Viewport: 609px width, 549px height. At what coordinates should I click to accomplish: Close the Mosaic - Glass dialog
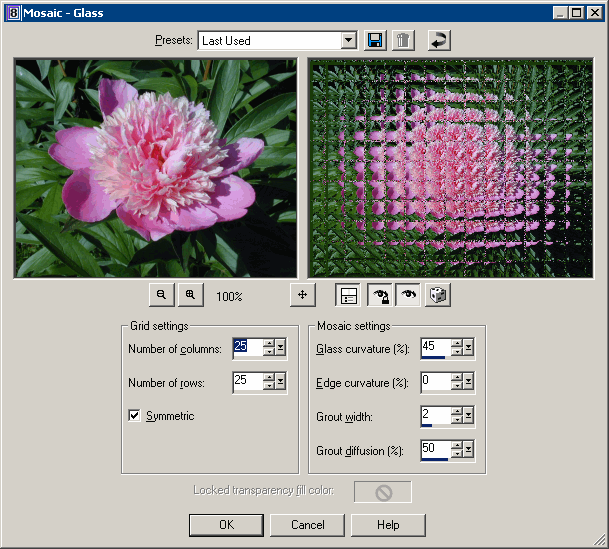[x=595, y=13]
